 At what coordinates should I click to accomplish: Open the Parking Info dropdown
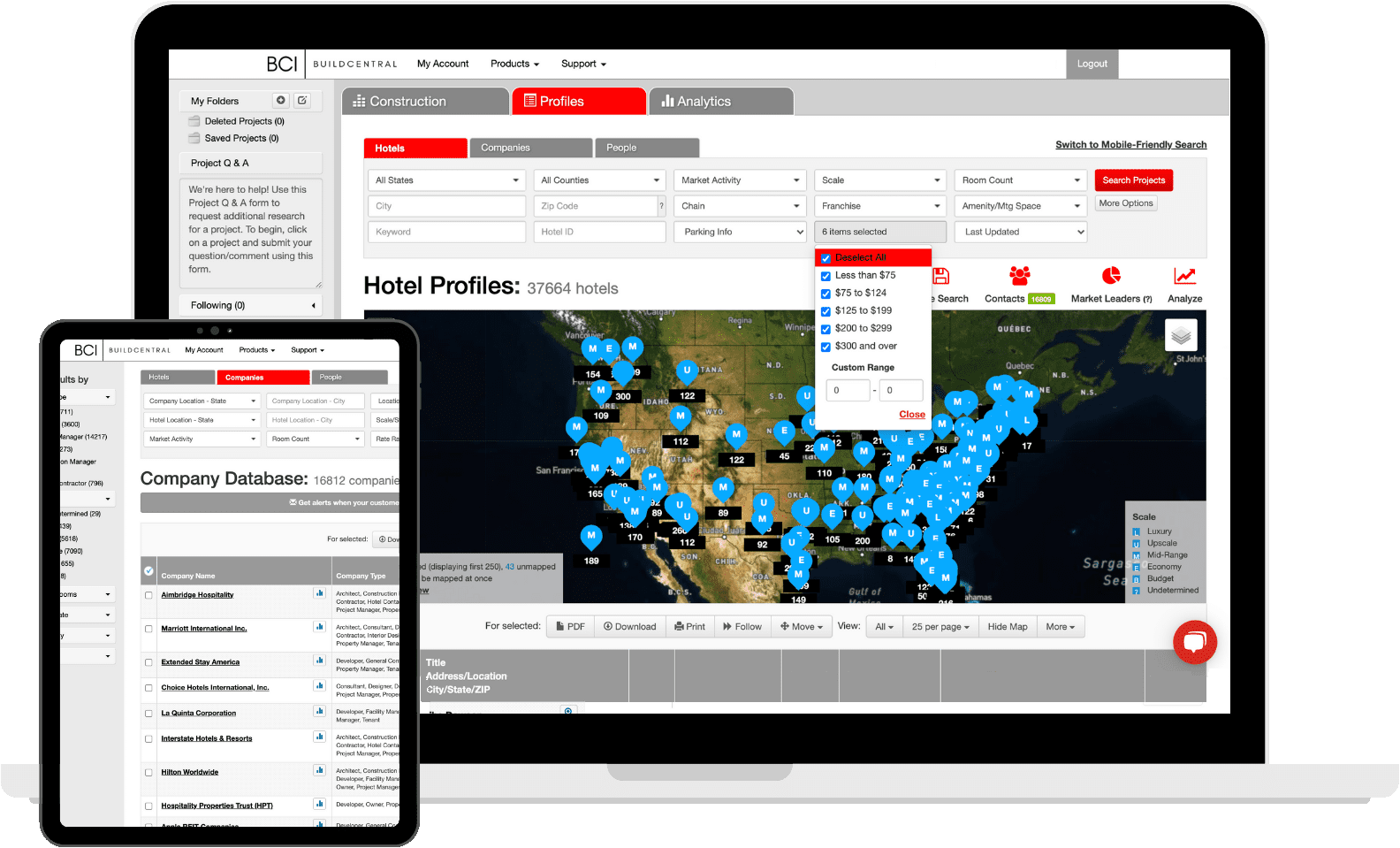tap(740, 232)
